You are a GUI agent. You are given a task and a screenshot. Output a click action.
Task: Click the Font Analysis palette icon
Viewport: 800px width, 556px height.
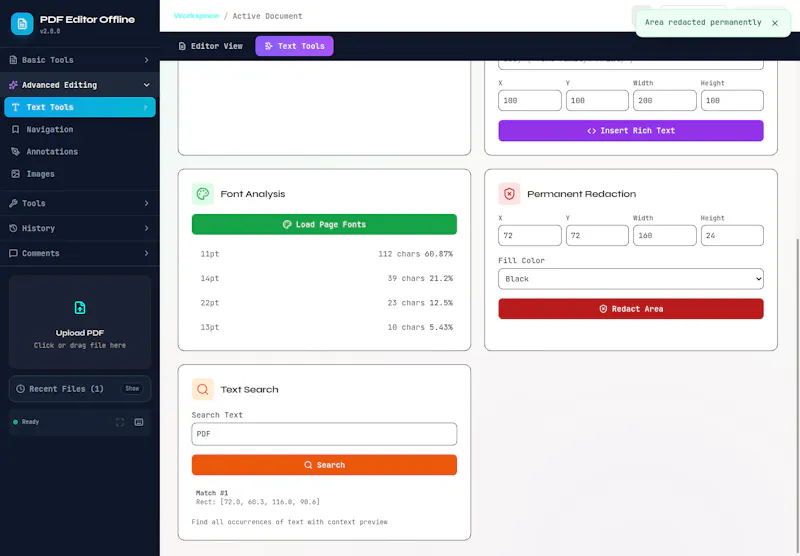point(203,194)
